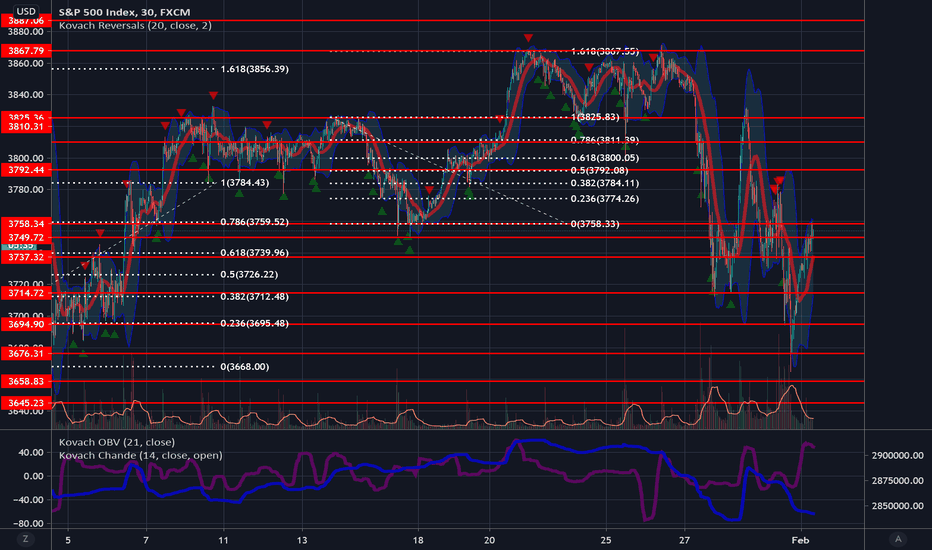Select Fibonacci level 0.5(3792.08)

pyautogui.click(x=600, y=171)
